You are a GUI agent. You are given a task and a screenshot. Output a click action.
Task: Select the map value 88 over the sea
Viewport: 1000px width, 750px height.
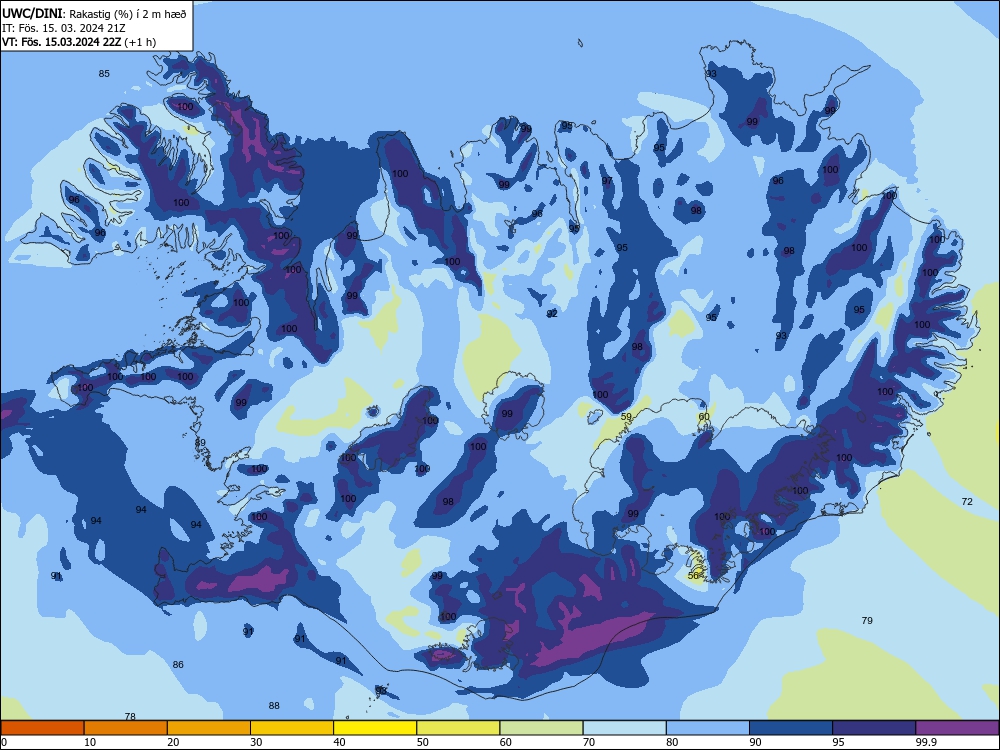tap(274, 705)
